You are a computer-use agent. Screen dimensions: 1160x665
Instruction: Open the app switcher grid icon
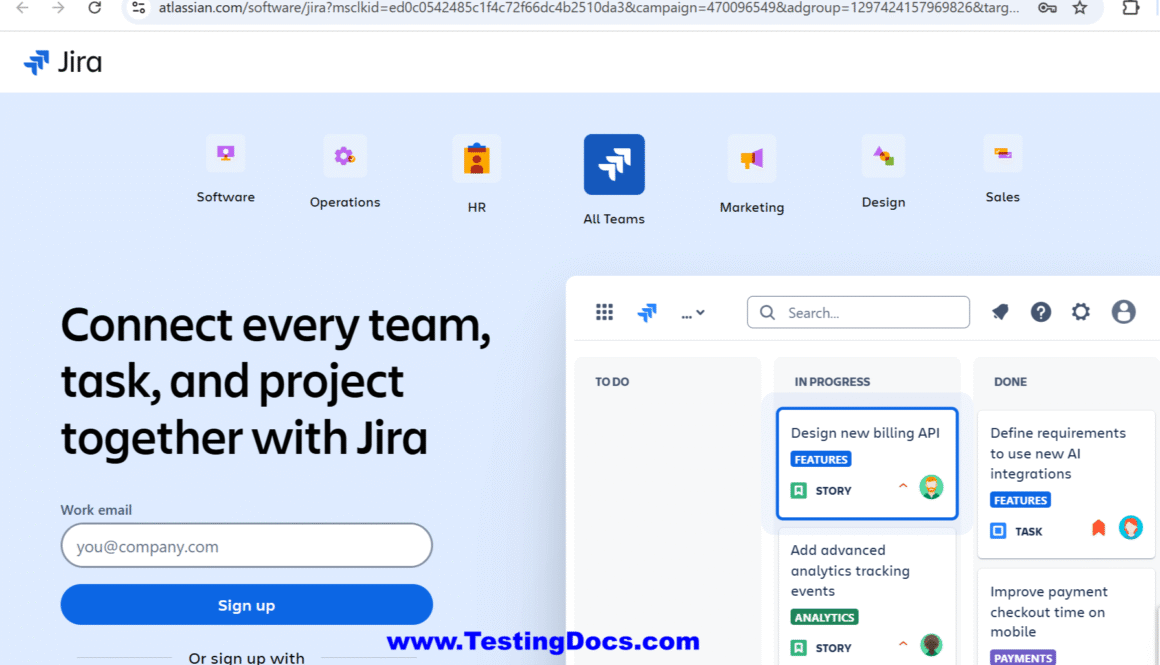click(604, 312)
